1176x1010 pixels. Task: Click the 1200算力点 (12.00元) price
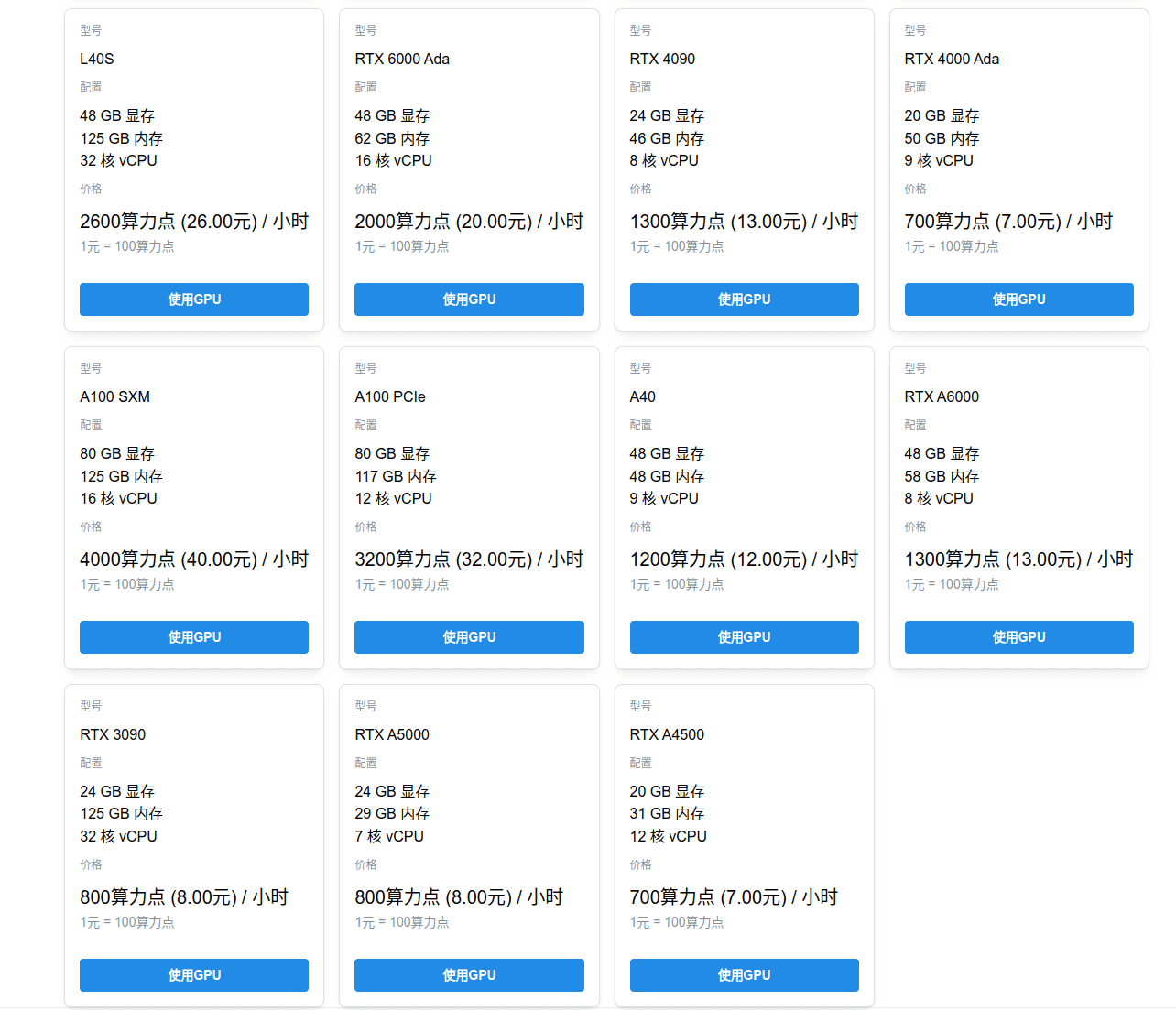(744, 559)
